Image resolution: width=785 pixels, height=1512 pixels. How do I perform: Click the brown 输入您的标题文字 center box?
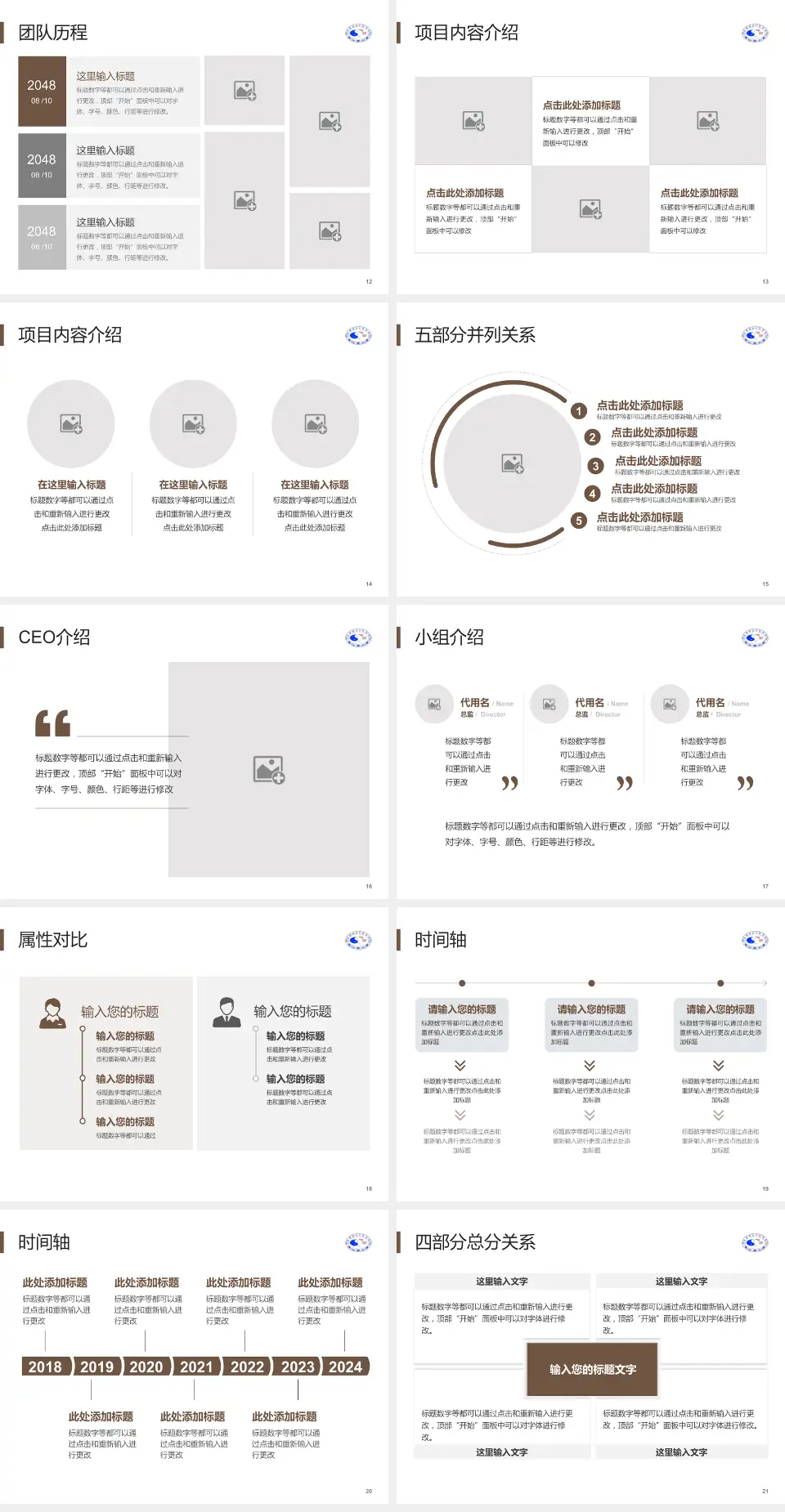coord(592,1369)
